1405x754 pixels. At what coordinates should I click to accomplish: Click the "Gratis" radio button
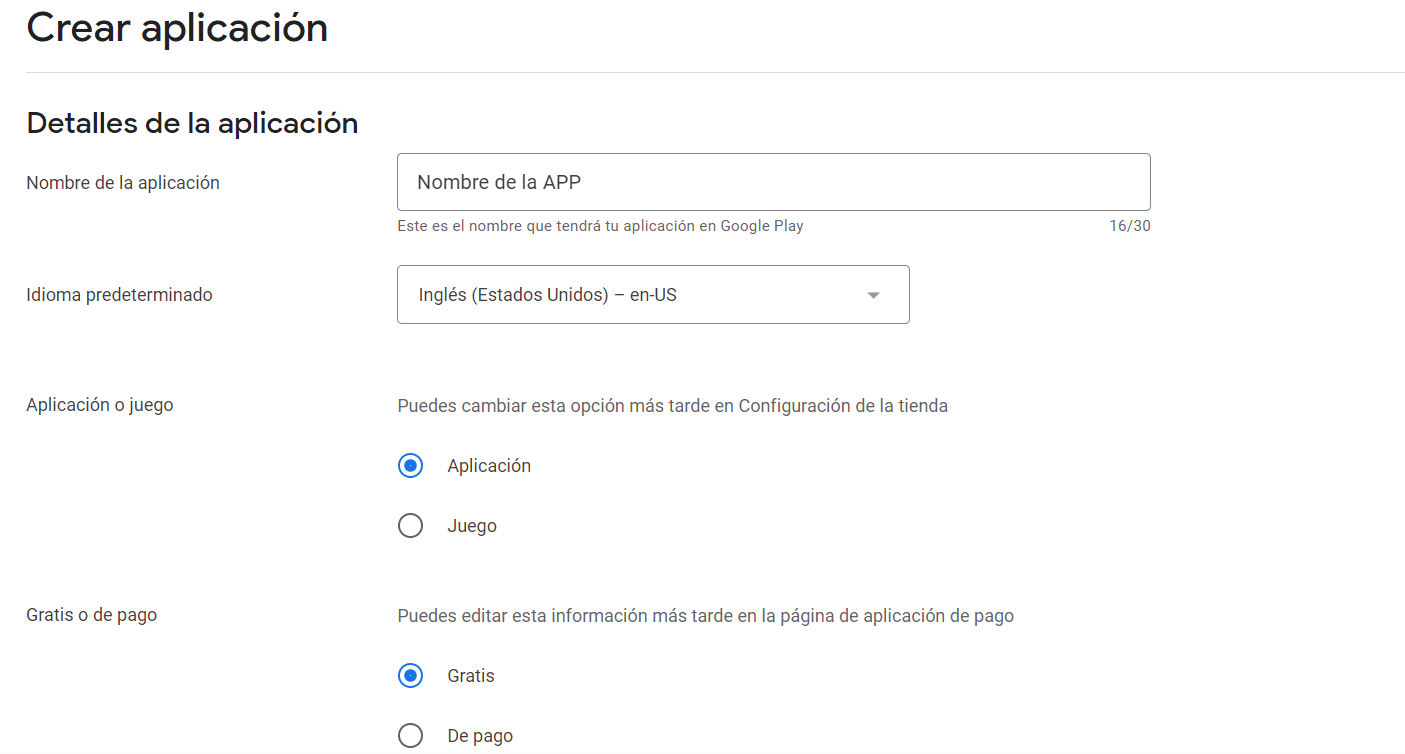pos(410,675)
